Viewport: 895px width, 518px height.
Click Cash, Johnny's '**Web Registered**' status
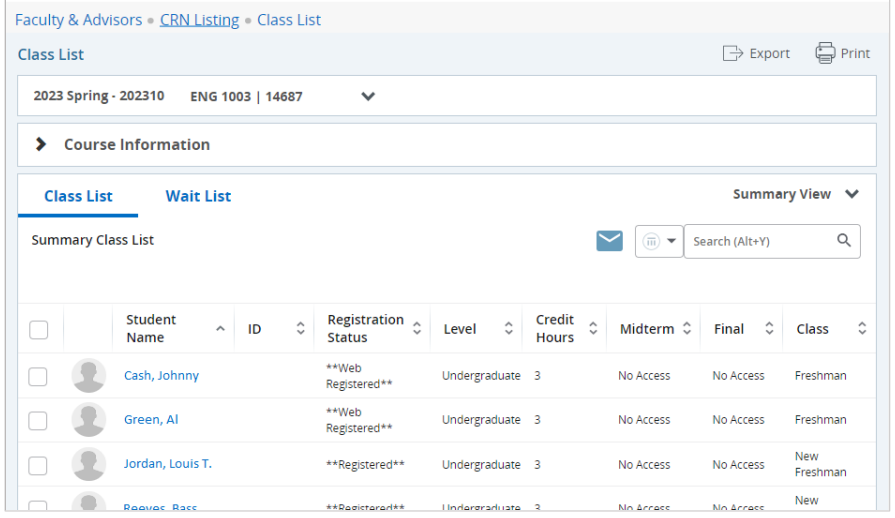pos(359,376)
